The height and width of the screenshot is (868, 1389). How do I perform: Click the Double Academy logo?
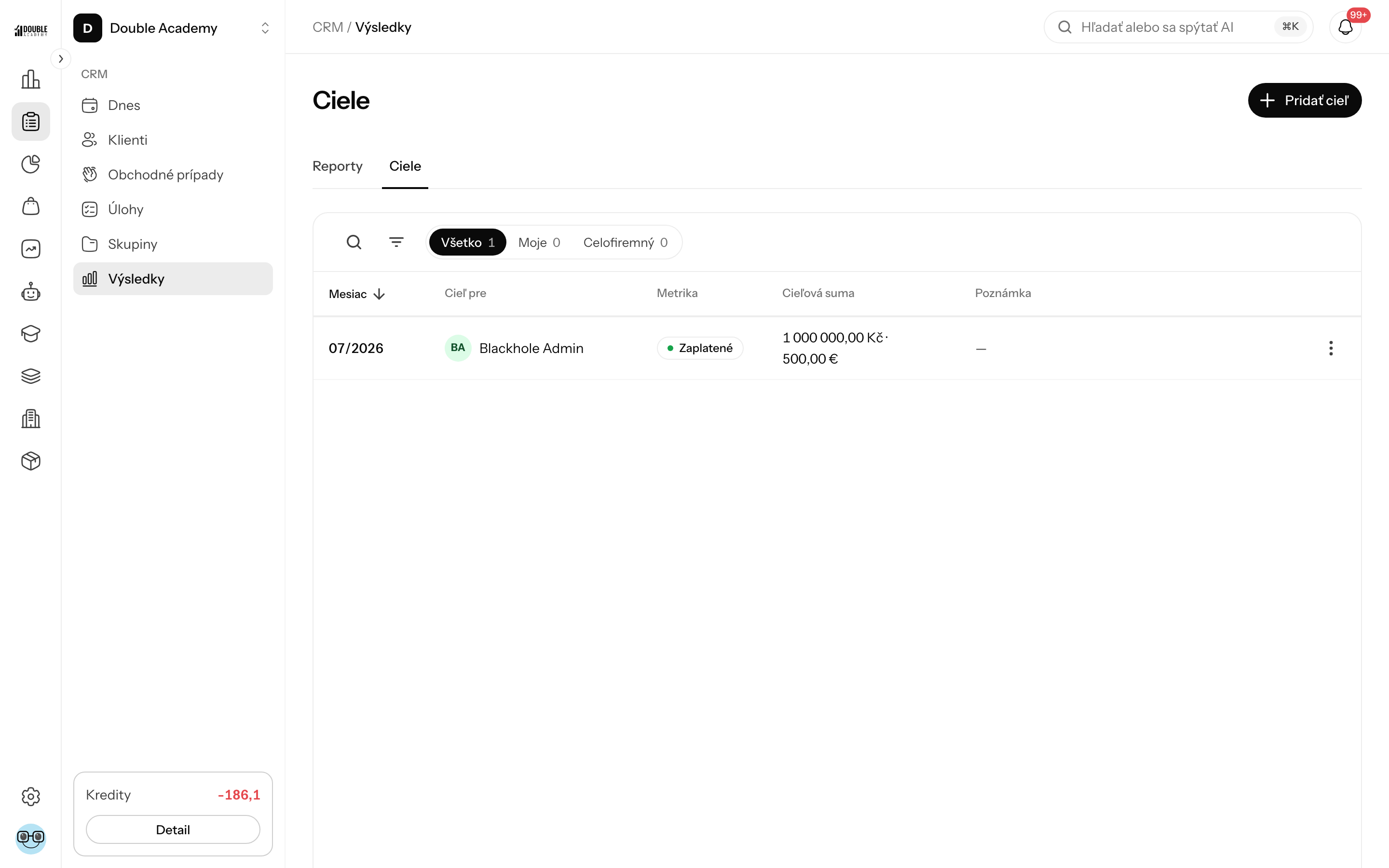pyautogui.click(x=30, y=30)
